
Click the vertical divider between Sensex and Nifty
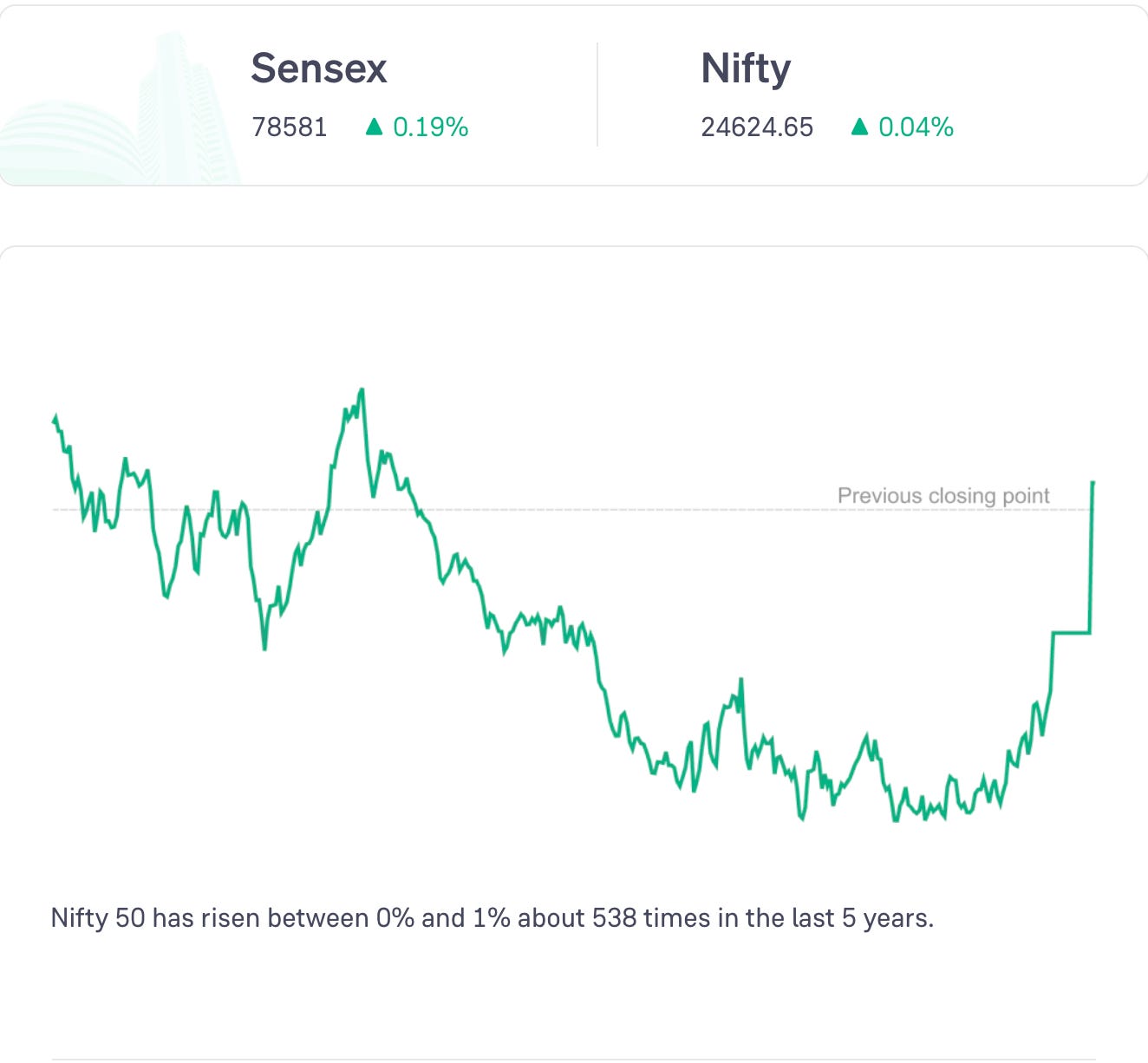click(597, 95)
